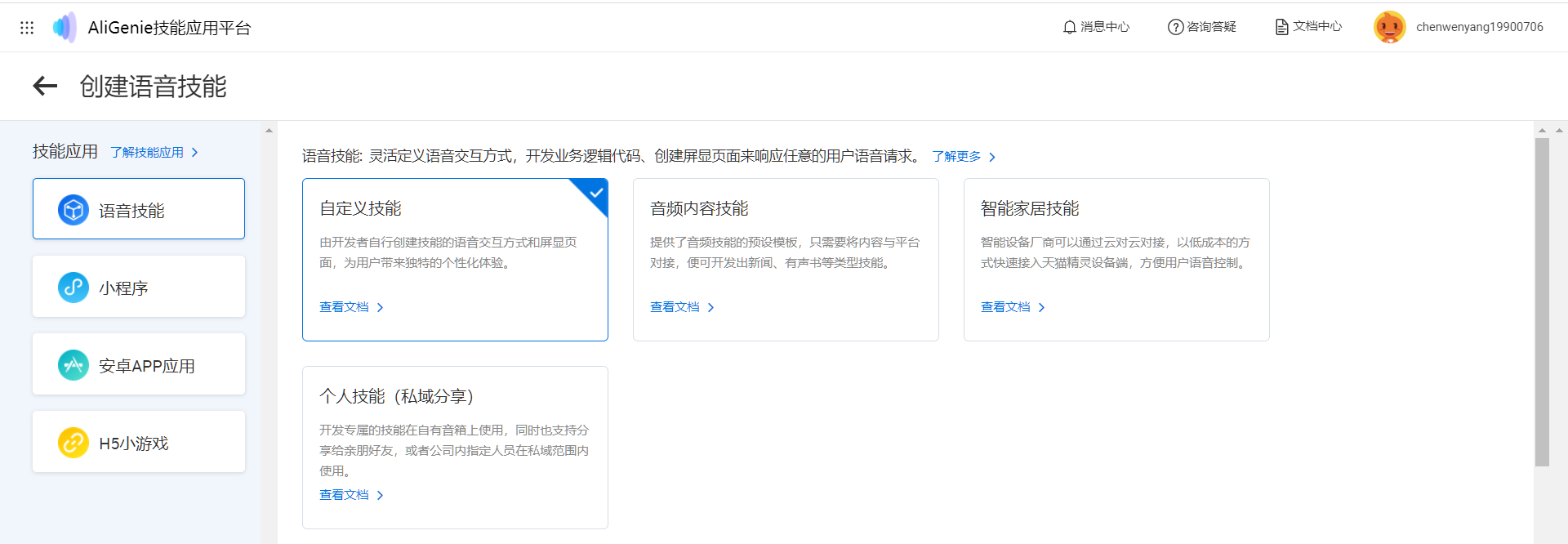Click the sidebar scroll up arrow
Image resolution: width=1568 pixels, height=544 pixels.
[x=269, y=131]
